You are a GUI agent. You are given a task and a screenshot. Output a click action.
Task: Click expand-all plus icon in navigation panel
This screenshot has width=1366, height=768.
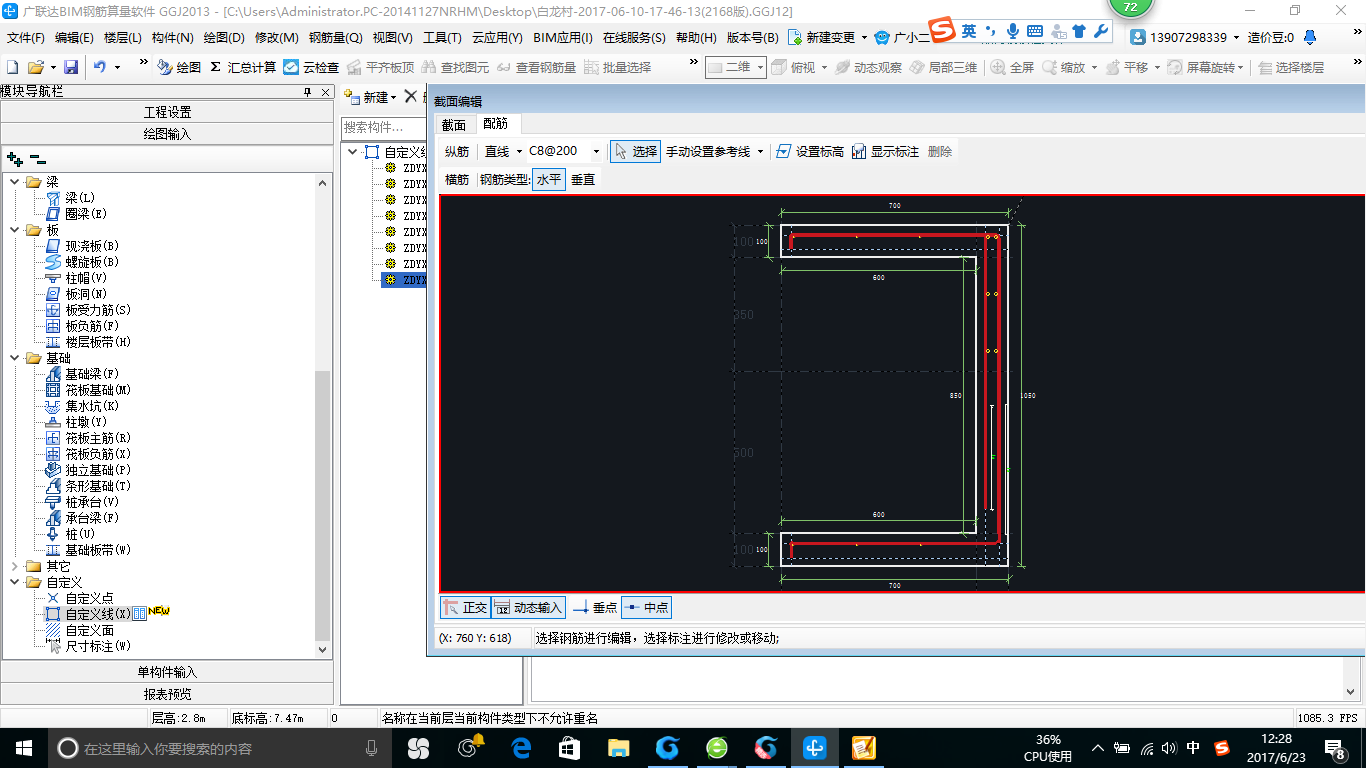pos(15,158)
